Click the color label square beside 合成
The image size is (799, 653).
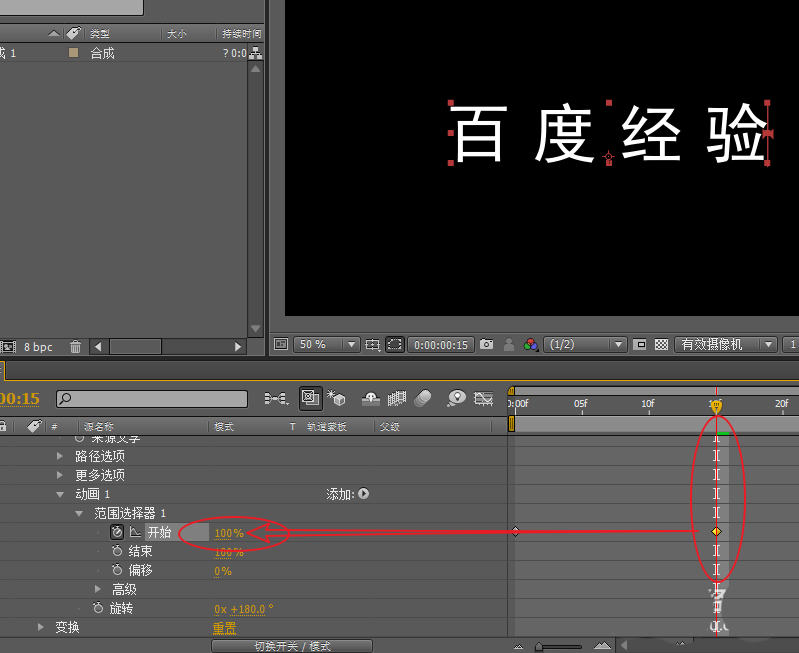tap(73, 53)
